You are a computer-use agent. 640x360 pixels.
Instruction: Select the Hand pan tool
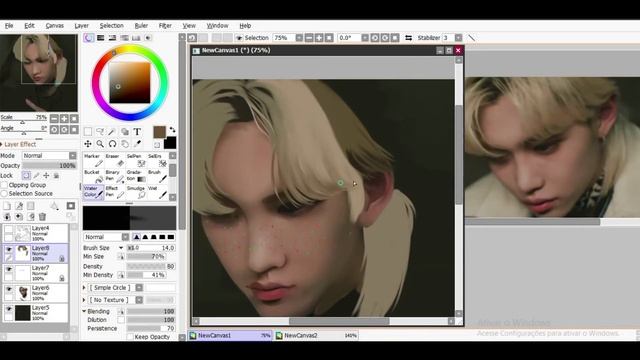pos(125,144)
